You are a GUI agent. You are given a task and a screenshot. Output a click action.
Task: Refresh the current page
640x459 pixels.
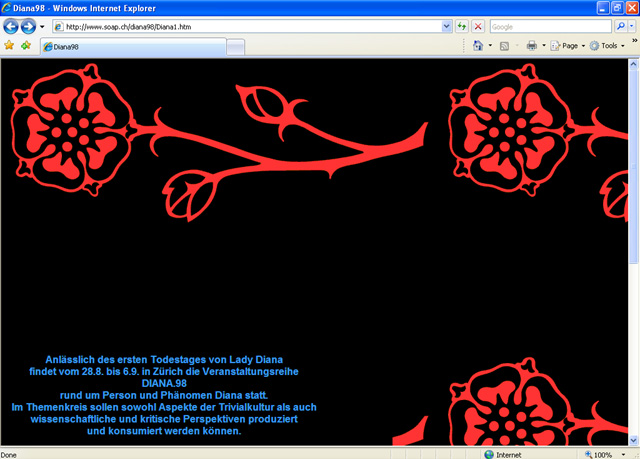[x=462, y=26]
